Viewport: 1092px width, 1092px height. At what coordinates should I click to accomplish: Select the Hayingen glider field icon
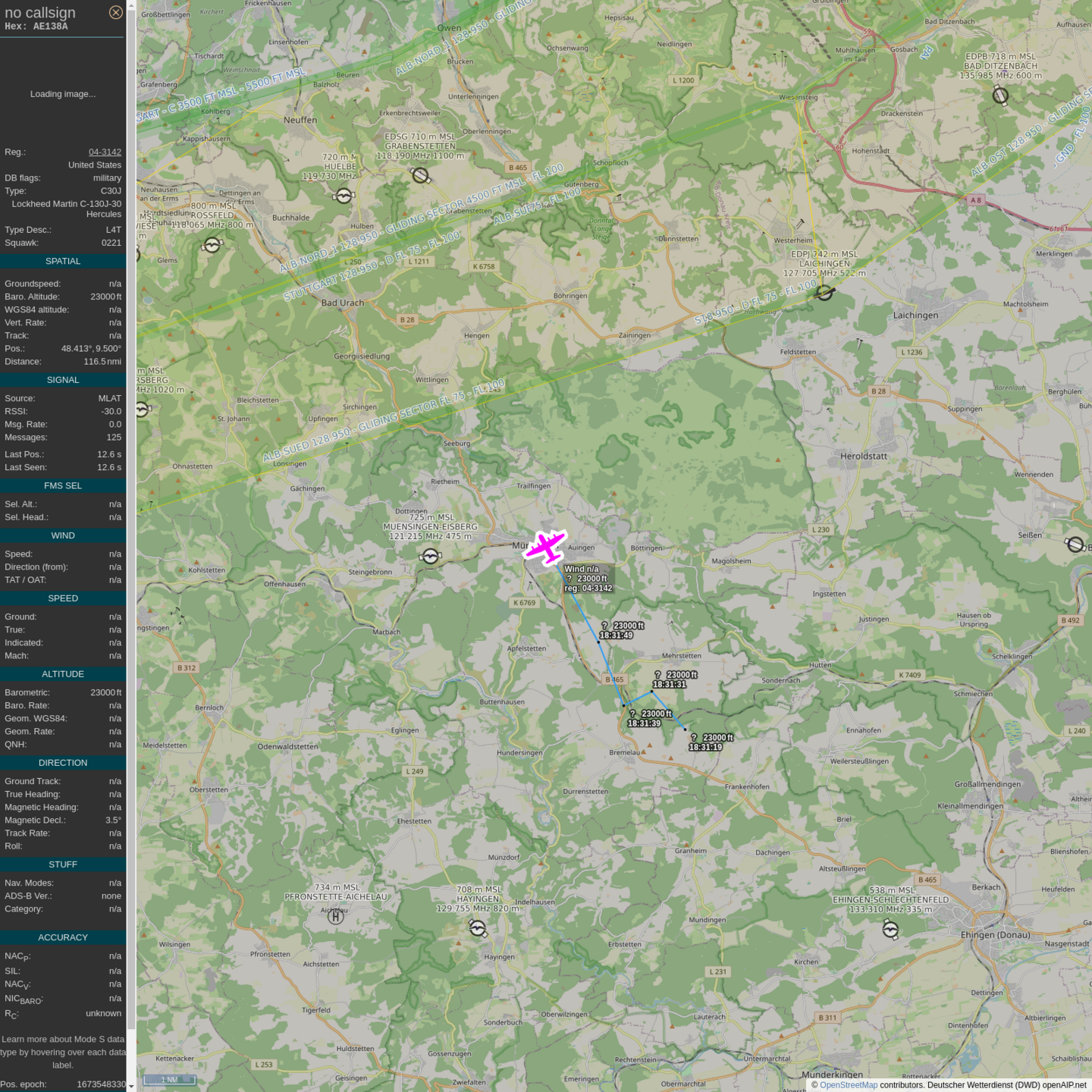(478, 928)
